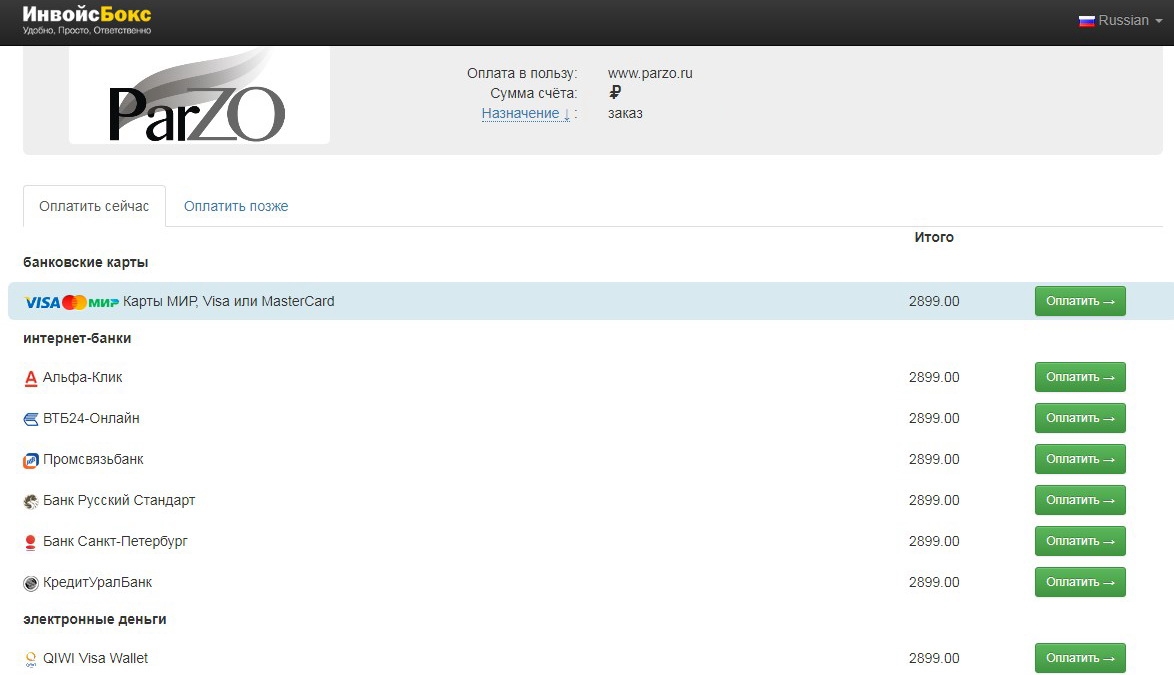Click the Банк Русский Стандарт icon
Image resolution: width=1174 pixels, height=675 pixels.
coord(31,501)
